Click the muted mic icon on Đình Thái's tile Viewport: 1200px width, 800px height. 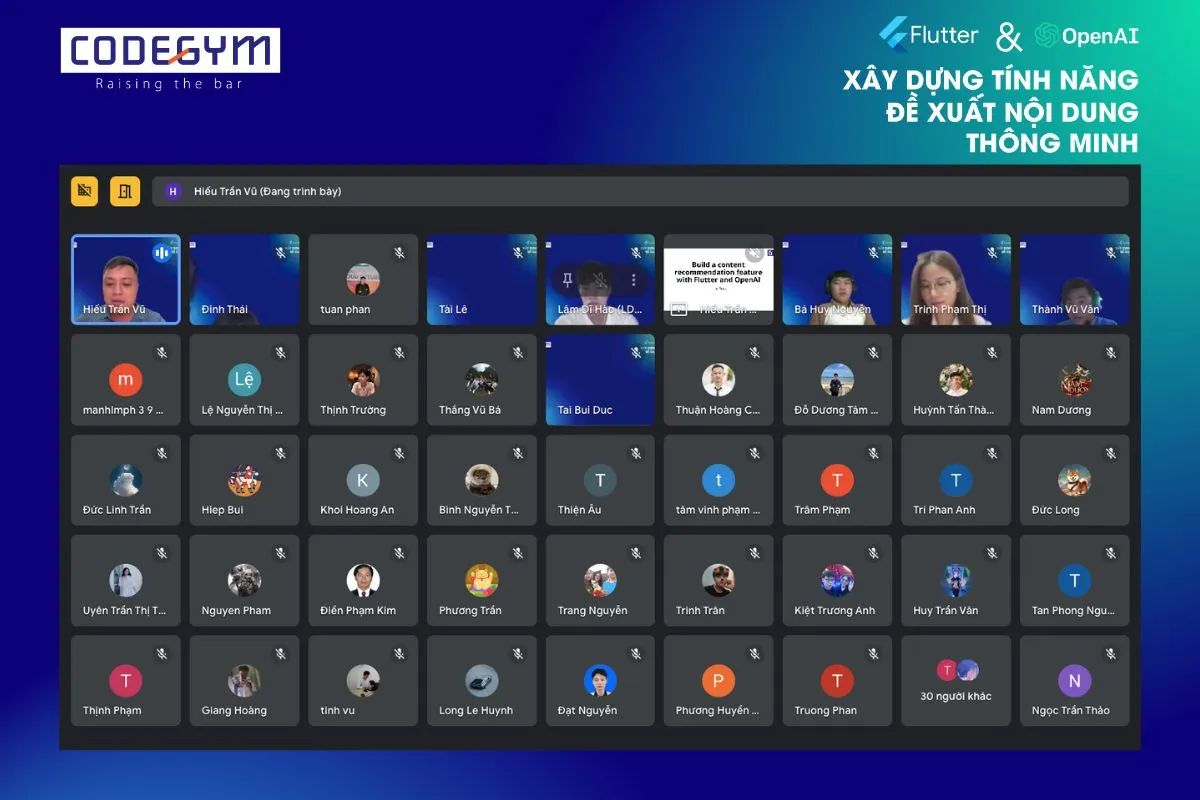click(x=281, y=253)
